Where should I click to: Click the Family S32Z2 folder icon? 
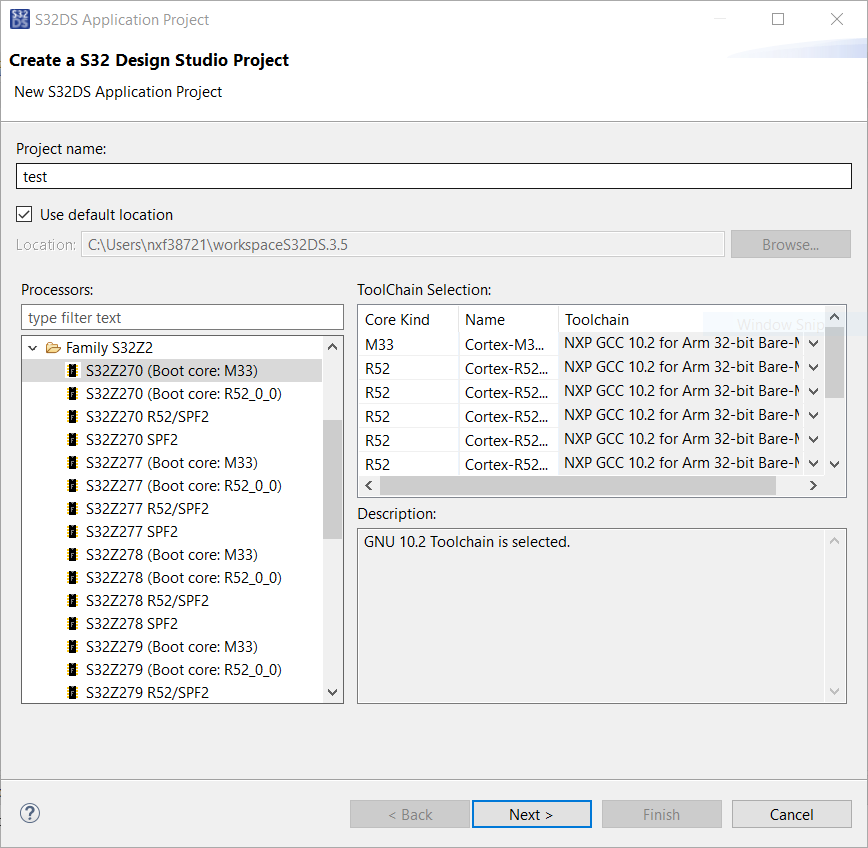click(x=53, y=348)
